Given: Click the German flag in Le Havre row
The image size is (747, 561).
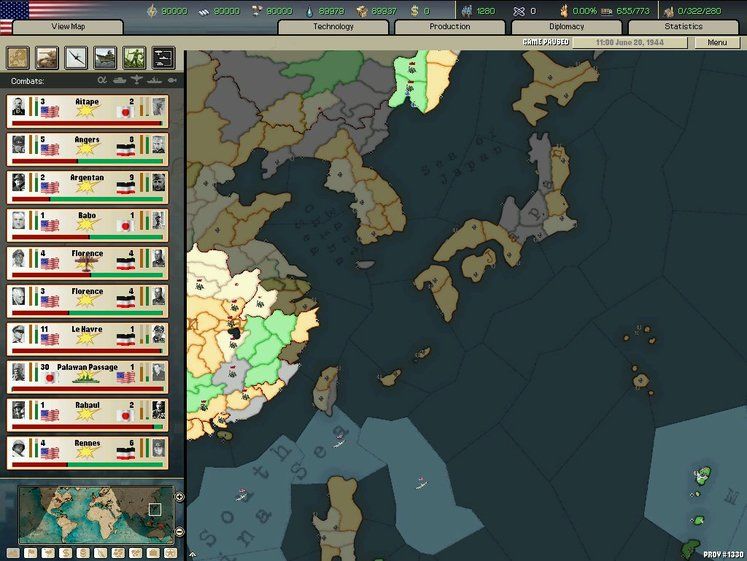Looking at the screenshot, I should pyautogui.click(x=126, y=340).
